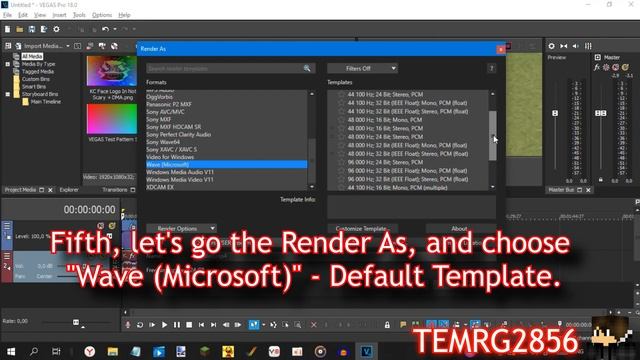Click the Play From Start button
The width and height of the screenshot is (640, 360).
point(152,325)
